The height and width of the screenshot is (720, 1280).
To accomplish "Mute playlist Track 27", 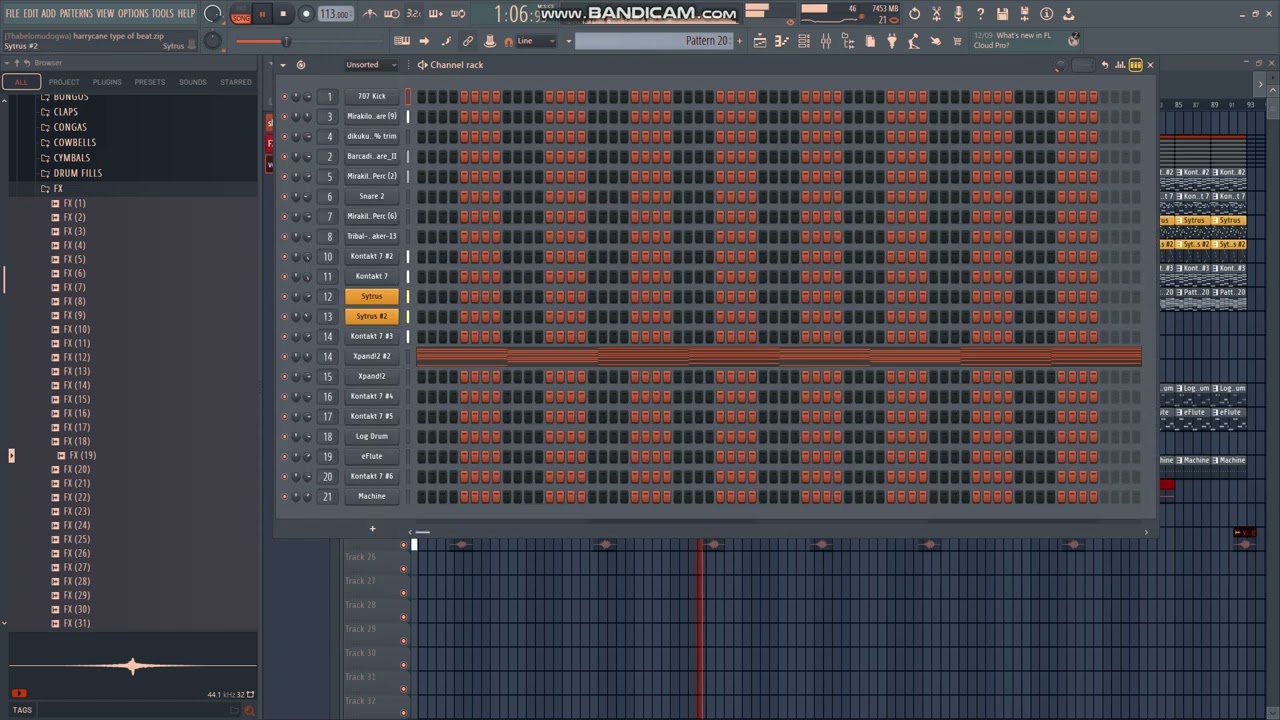I will click(x=404, y=593).
